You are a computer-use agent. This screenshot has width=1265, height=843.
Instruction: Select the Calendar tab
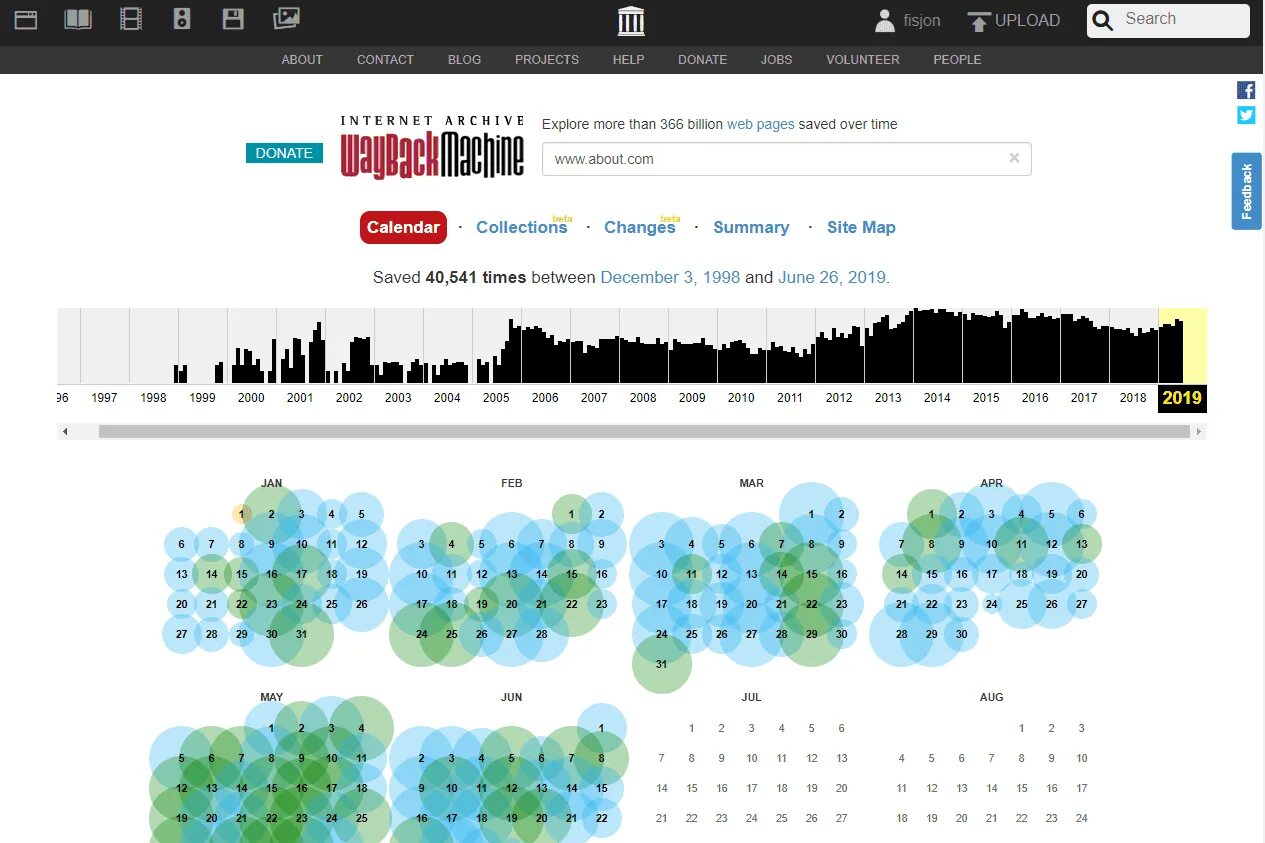pyautogui.click(x=403, y=227)
